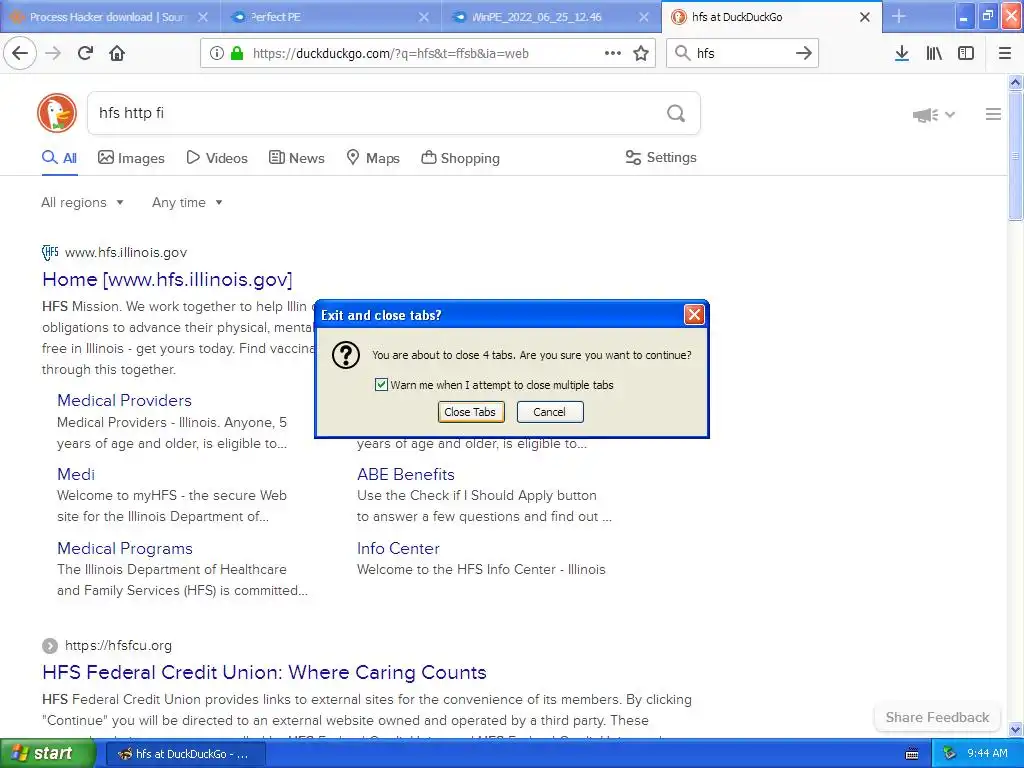Open the Downloads panel
The image size is (1024, 768).
902,53
